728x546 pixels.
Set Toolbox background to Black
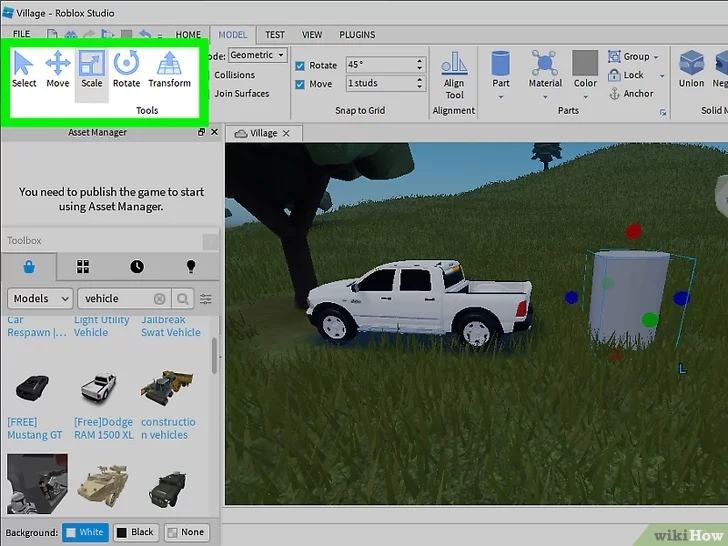click(136, 532)
